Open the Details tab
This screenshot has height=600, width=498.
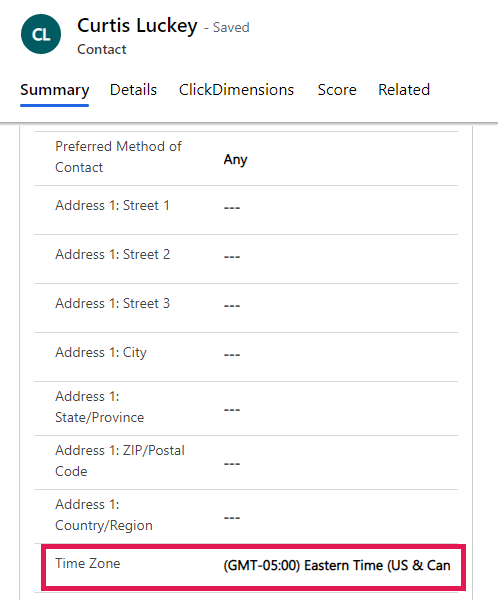133,90
